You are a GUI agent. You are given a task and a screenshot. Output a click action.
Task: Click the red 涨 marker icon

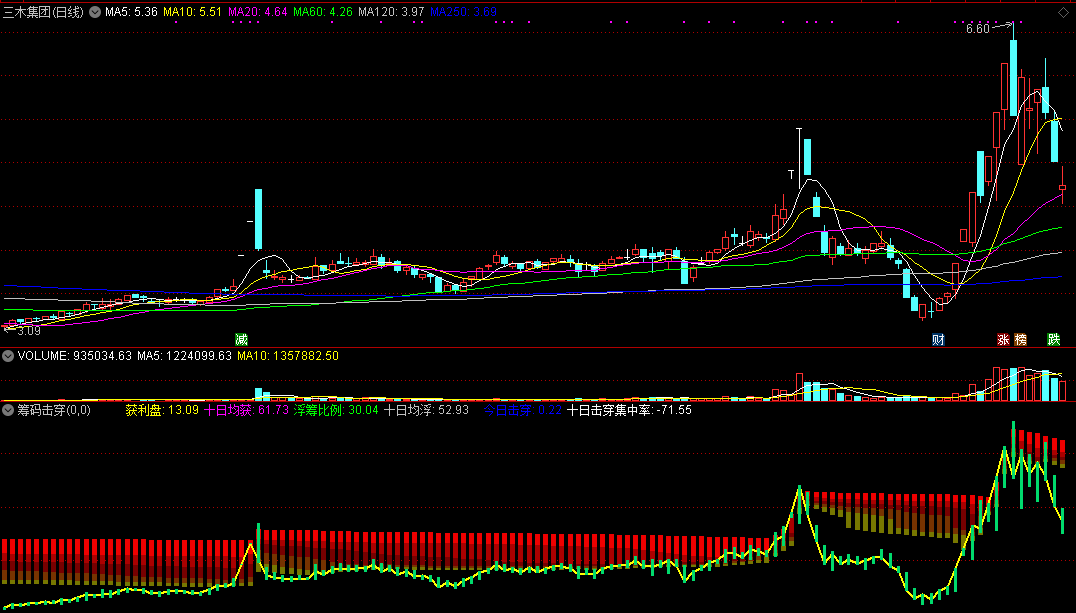pos(1003,339)
